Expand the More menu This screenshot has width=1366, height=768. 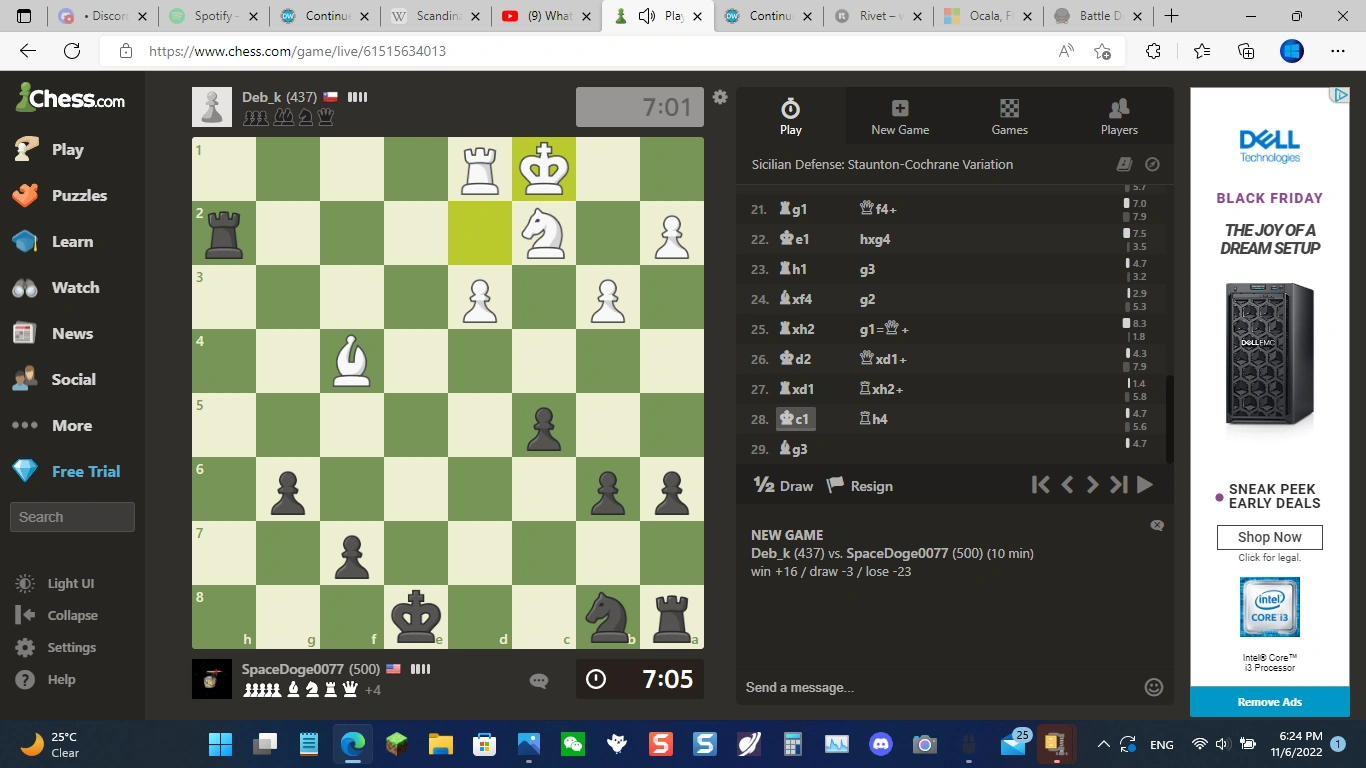click(70, 425)
